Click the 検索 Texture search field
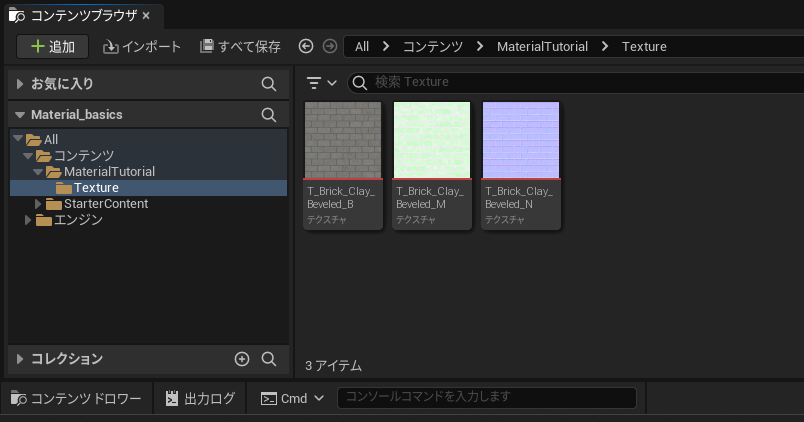The width and height of the screenshot is (804, 422). [x=570, y=82]
